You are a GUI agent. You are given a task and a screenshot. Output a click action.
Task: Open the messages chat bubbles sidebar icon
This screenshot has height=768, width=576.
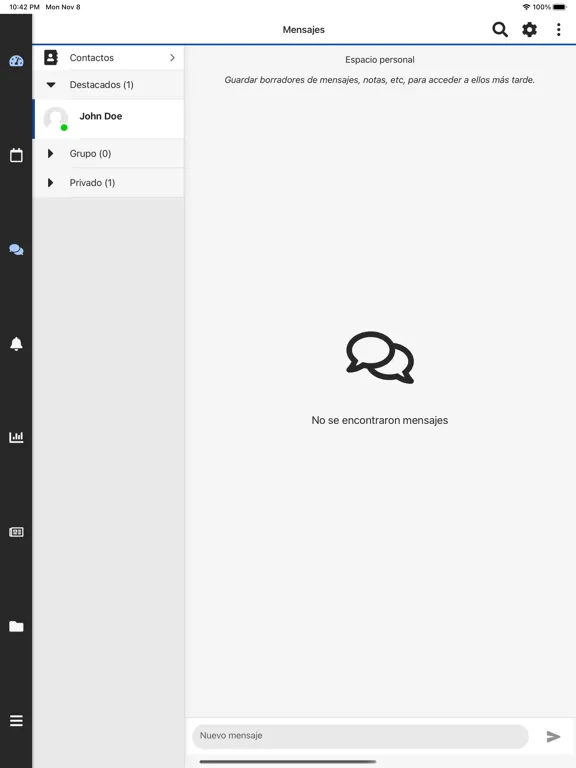[x=16, y=250]
